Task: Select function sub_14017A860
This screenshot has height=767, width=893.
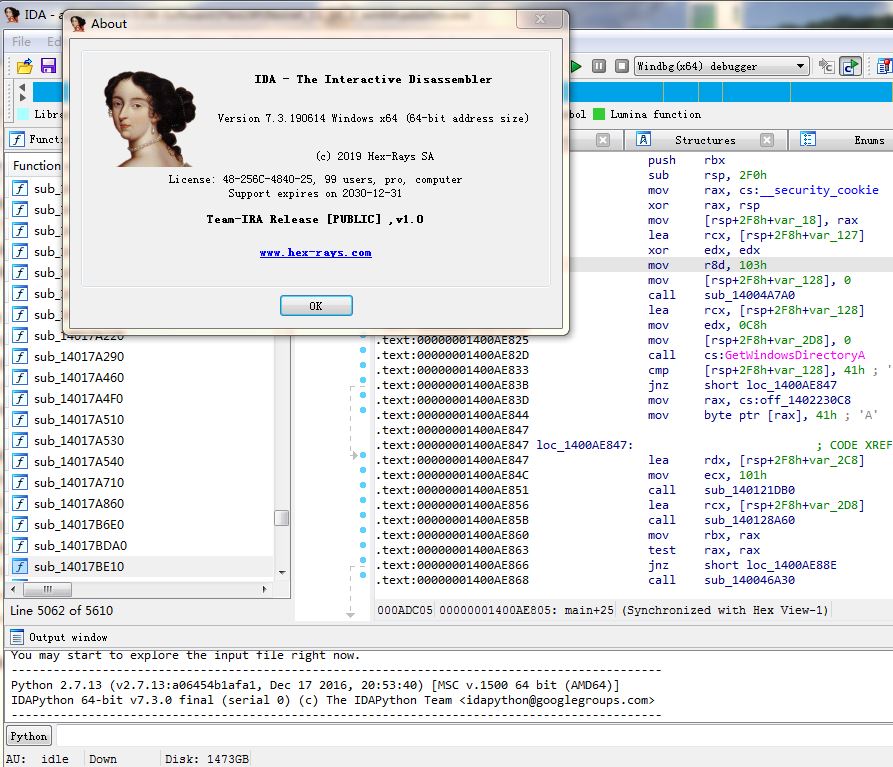Action: tap(79, 504)
